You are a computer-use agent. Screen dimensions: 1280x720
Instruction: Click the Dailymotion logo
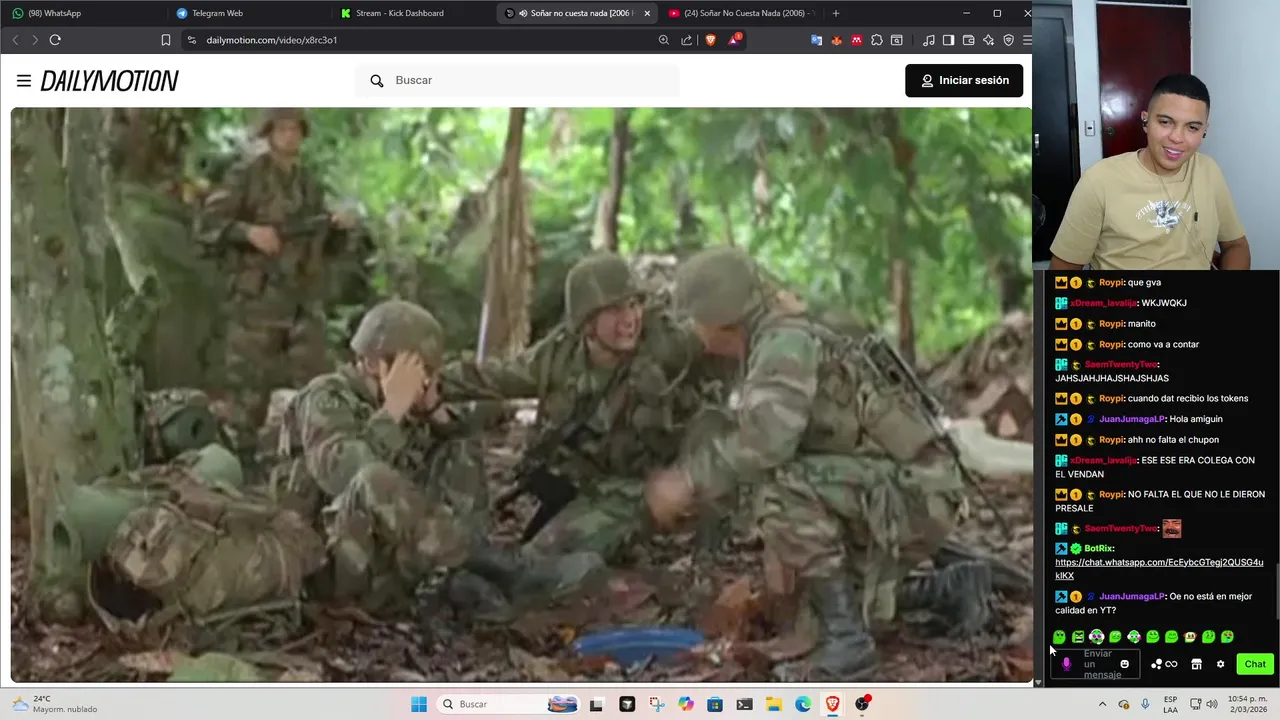pos(110,81)
